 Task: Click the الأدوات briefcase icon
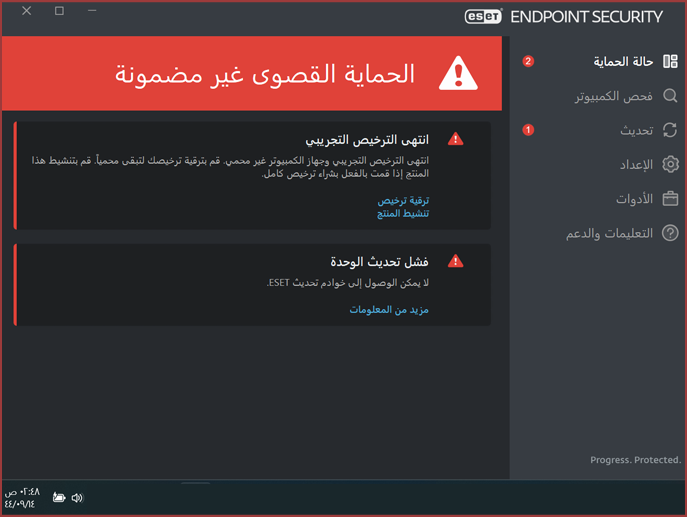(x=670, y=198)
